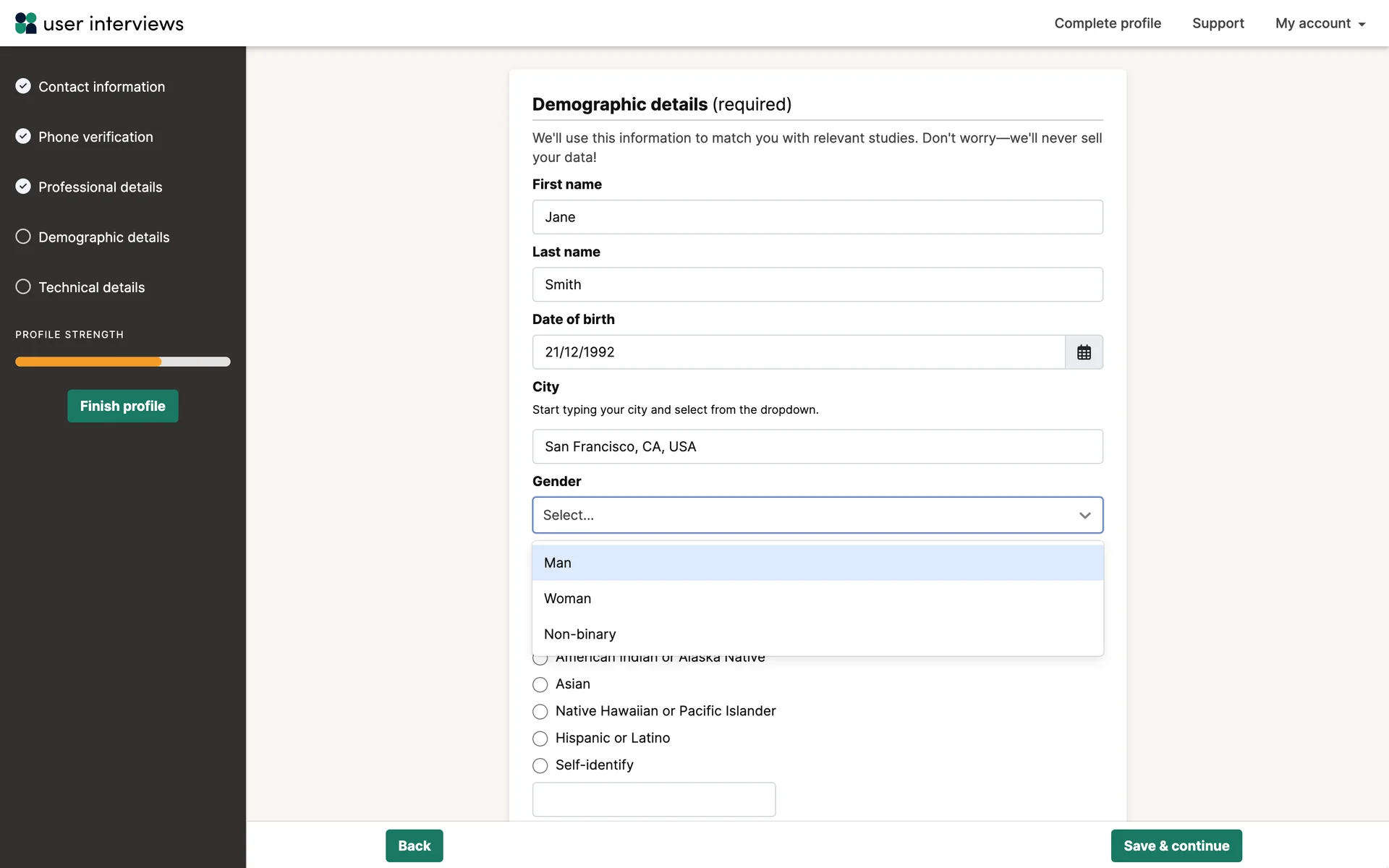Click the User Interviews logo icon

click(26, 23)
